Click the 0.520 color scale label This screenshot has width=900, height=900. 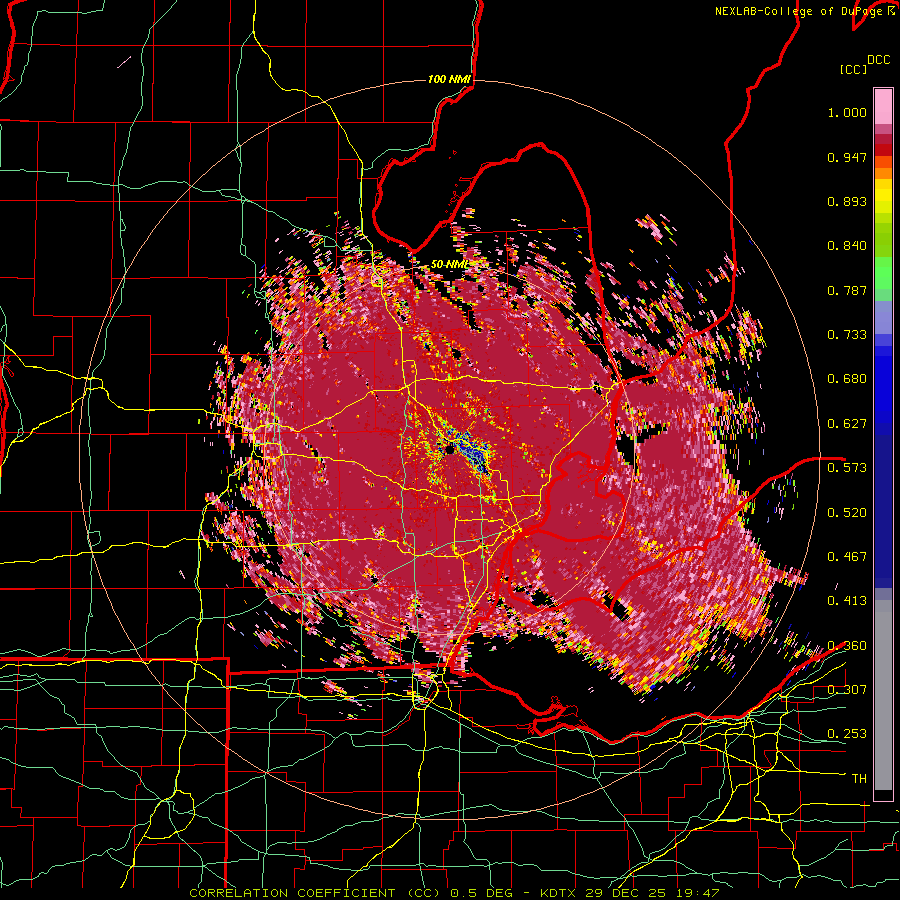point(847,513)
